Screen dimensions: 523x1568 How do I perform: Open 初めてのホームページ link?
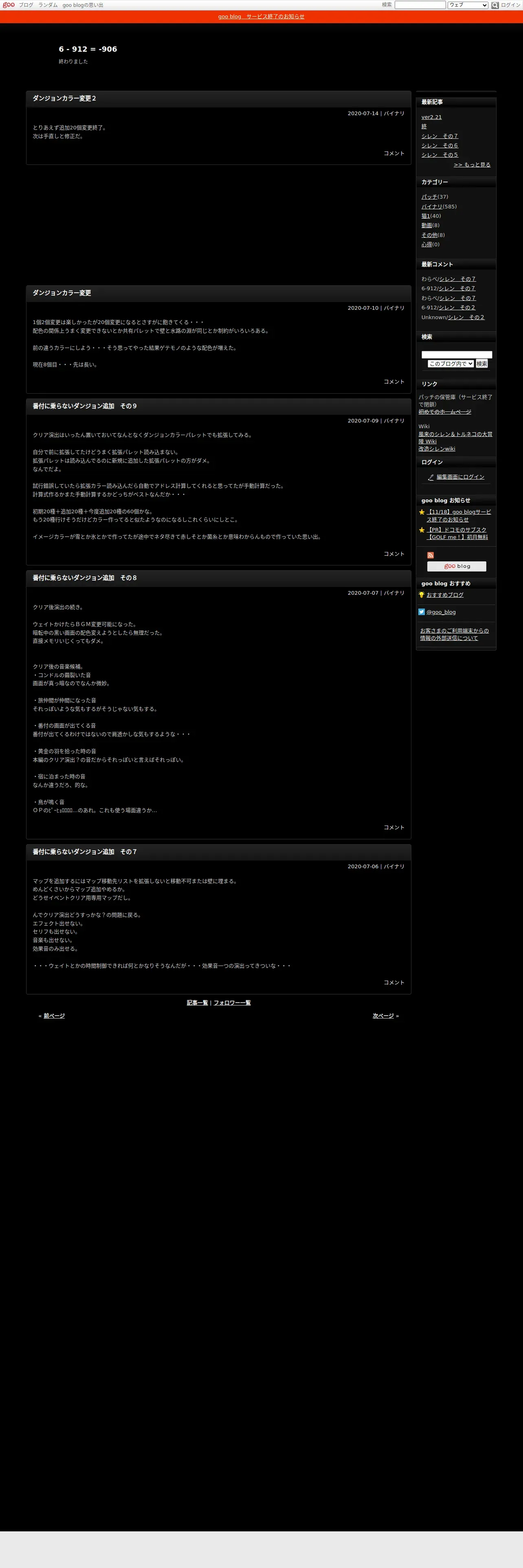444,412
